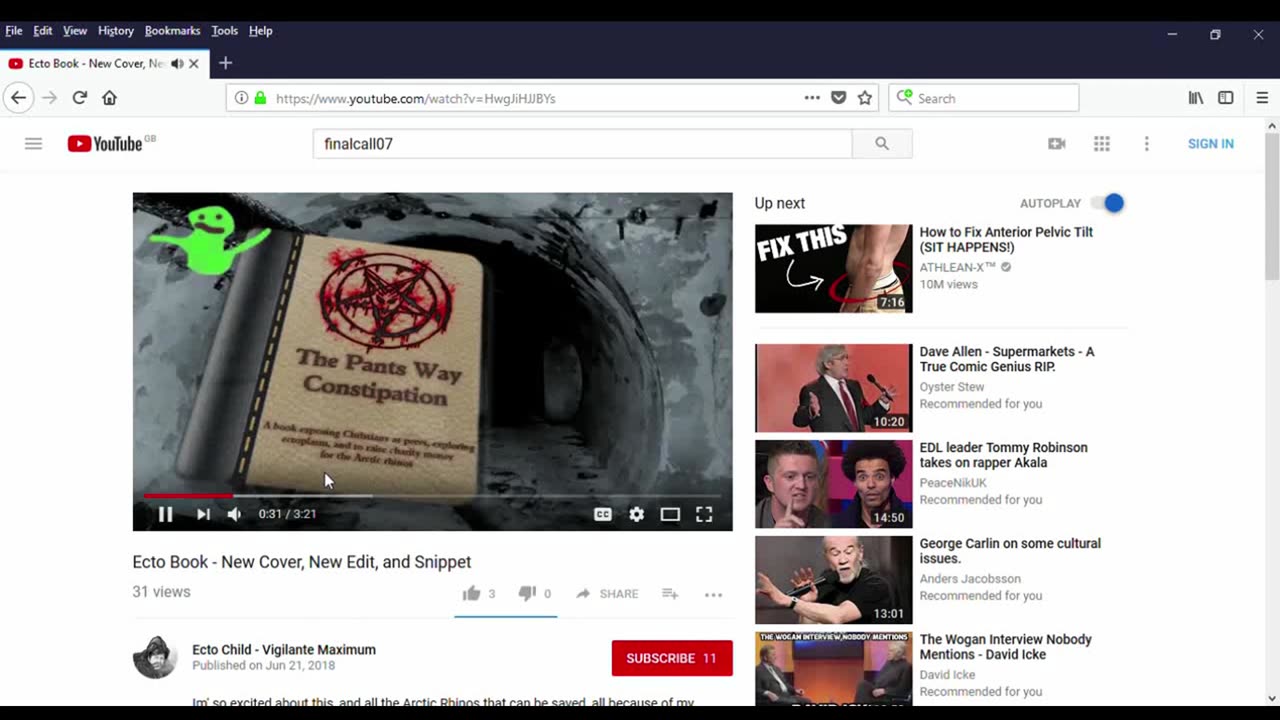Mute the tab audio speaker icon

click(x=177, y=63)
